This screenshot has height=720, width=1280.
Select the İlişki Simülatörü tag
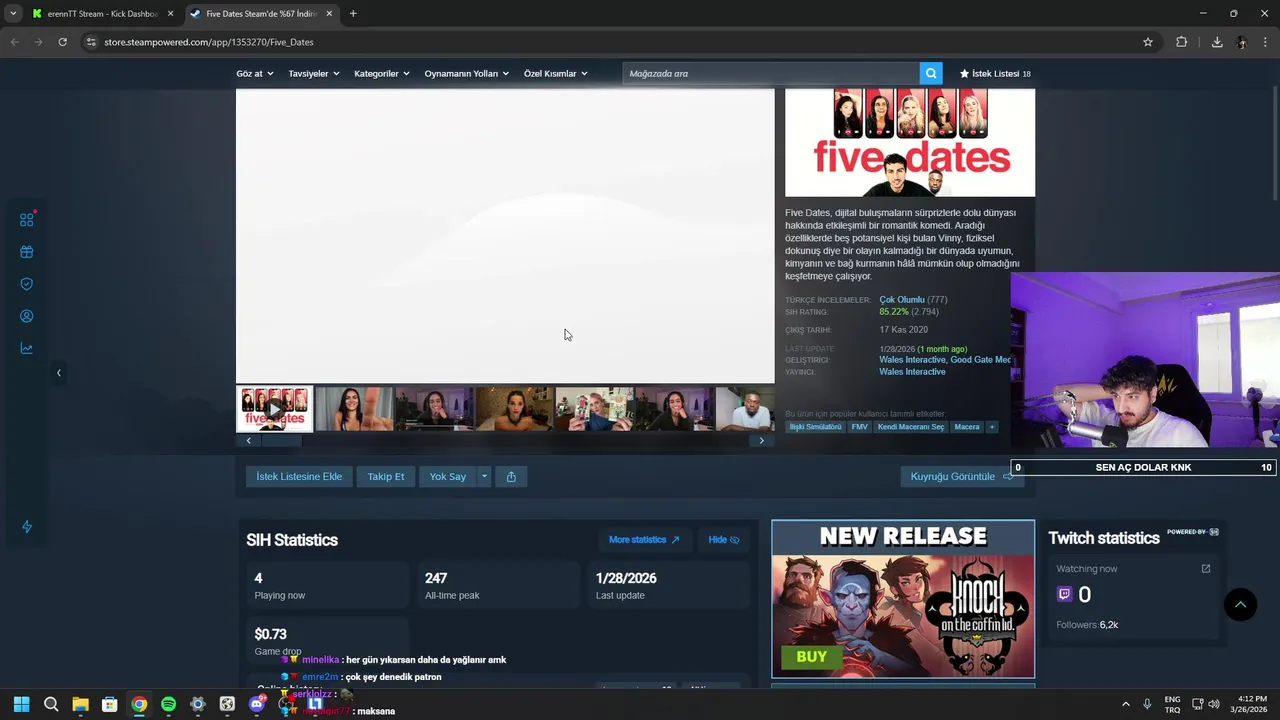[816, 427]
